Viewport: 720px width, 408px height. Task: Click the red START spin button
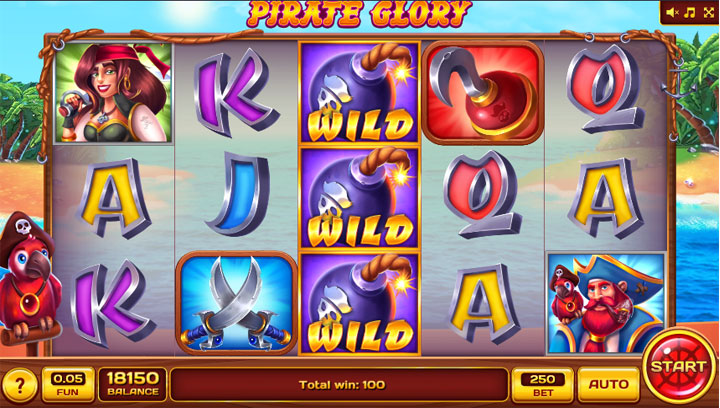[679, 366]
